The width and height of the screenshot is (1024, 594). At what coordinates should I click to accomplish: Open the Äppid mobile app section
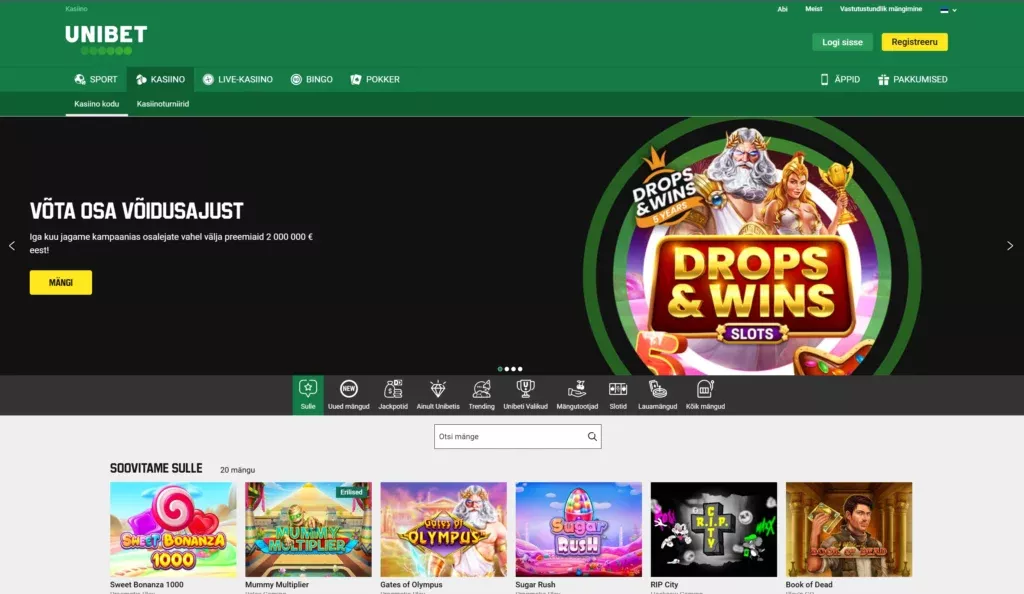coord(838,79)
